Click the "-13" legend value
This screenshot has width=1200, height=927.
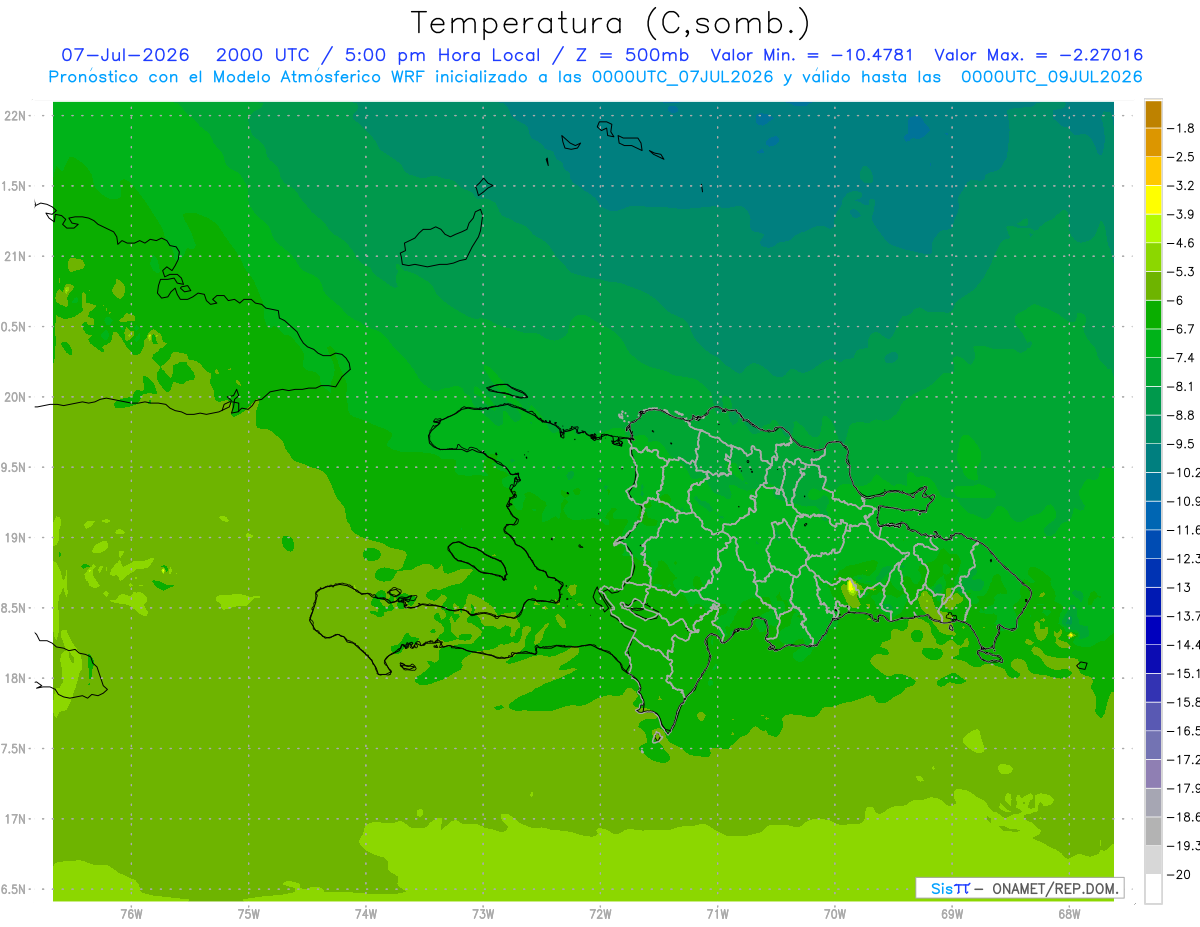coord(1179,587)
